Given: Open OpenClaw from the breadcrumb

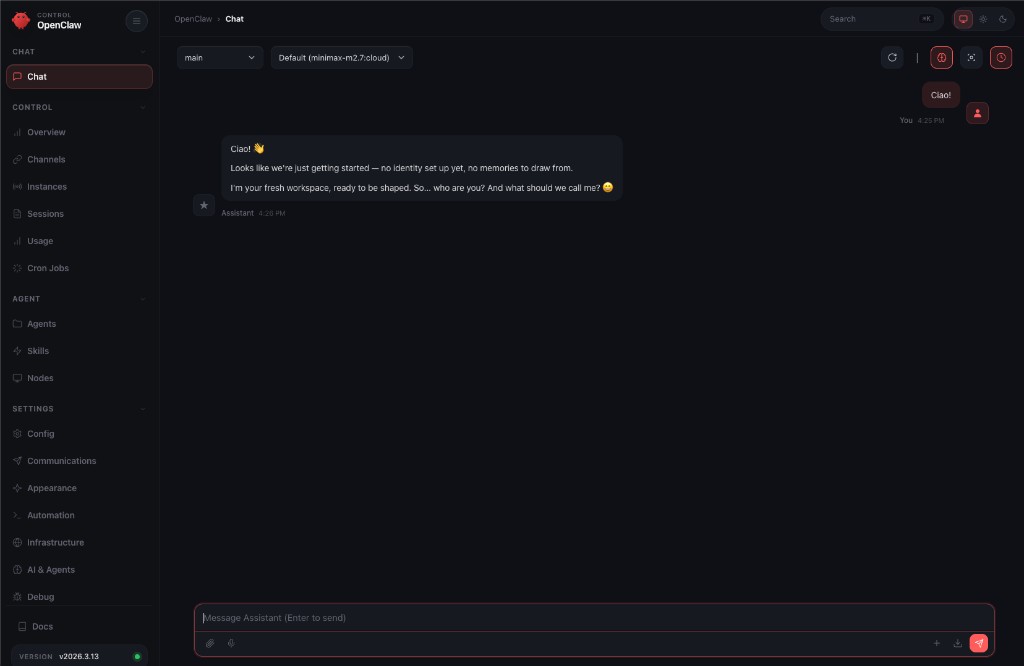Looking at the screenshot, I should point(191,18).
